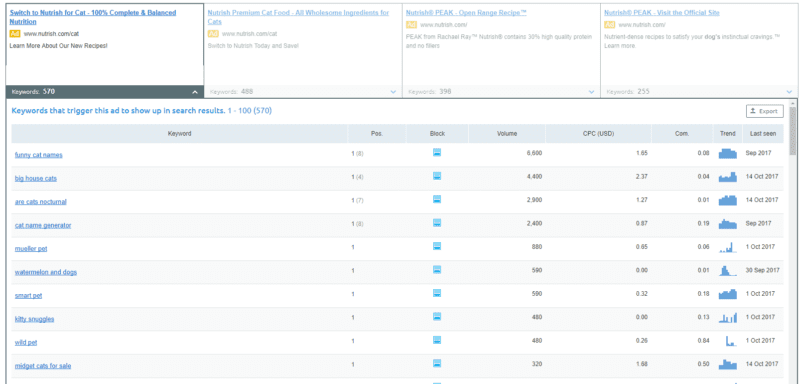Image resolution: width=800 pixels, height=384 pixels.
Task: Collapse the Keywords 570 panel arrow
Action: [x=194, y=92]
